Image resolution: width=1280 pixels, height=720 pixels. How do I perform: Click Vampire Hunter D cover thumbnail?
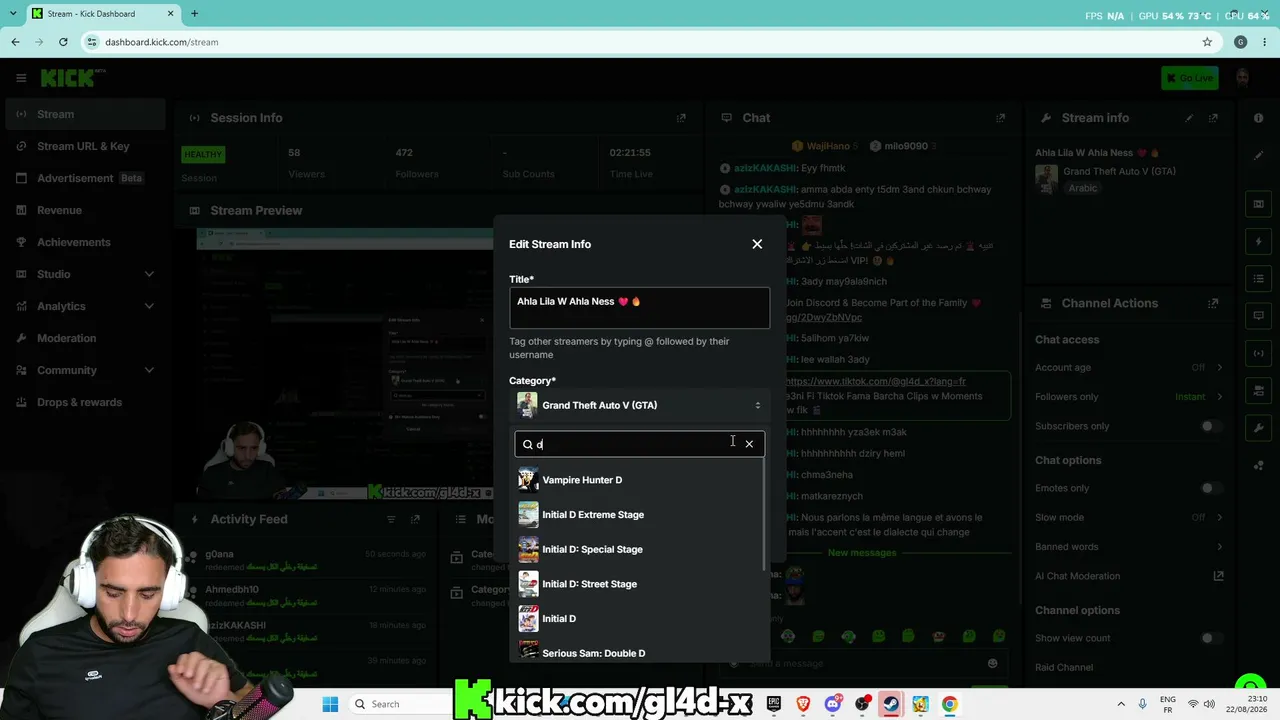528,480
